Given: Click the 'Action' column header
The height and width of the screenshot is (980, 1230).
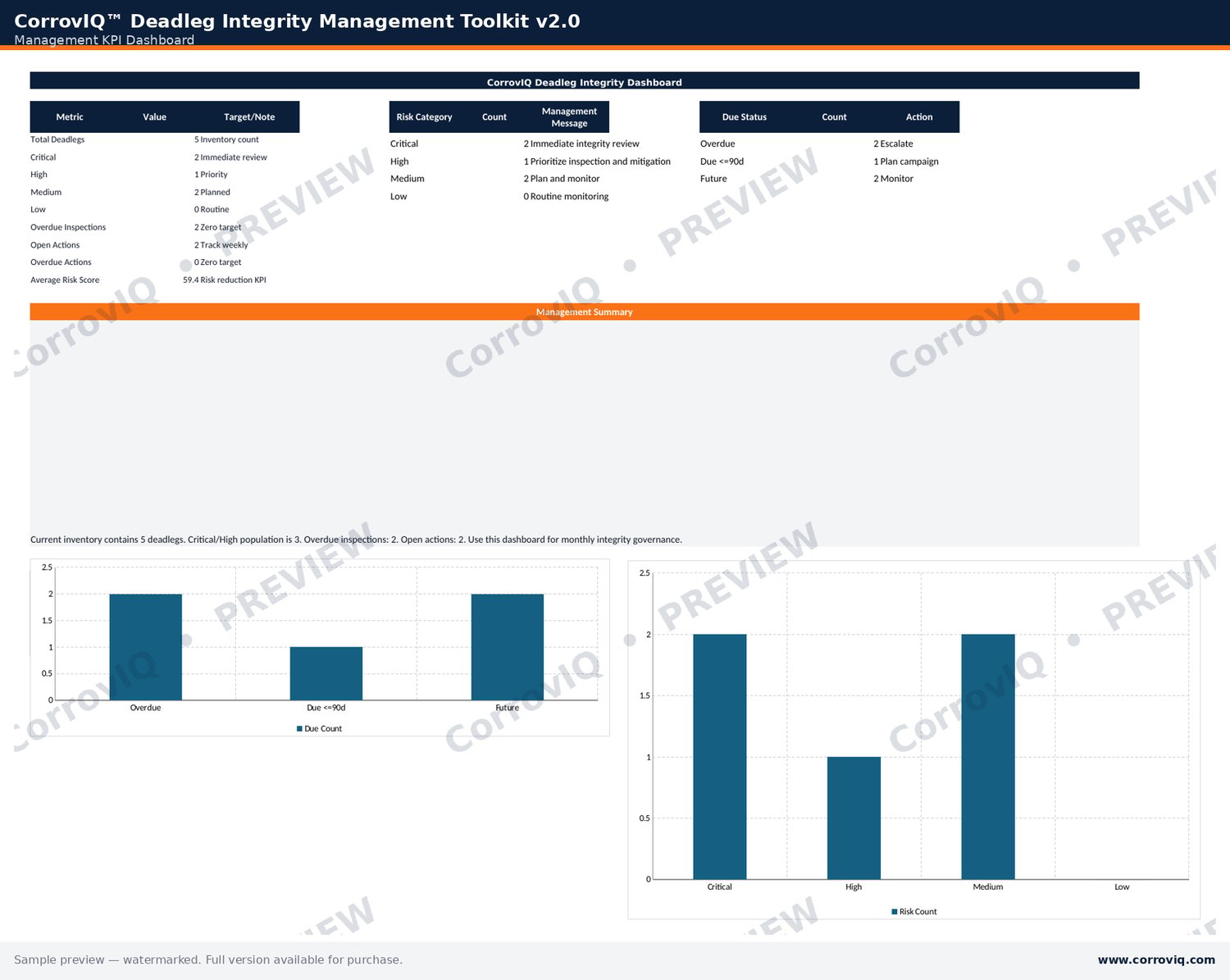Looking at the screenshot, I should point(919,116).
